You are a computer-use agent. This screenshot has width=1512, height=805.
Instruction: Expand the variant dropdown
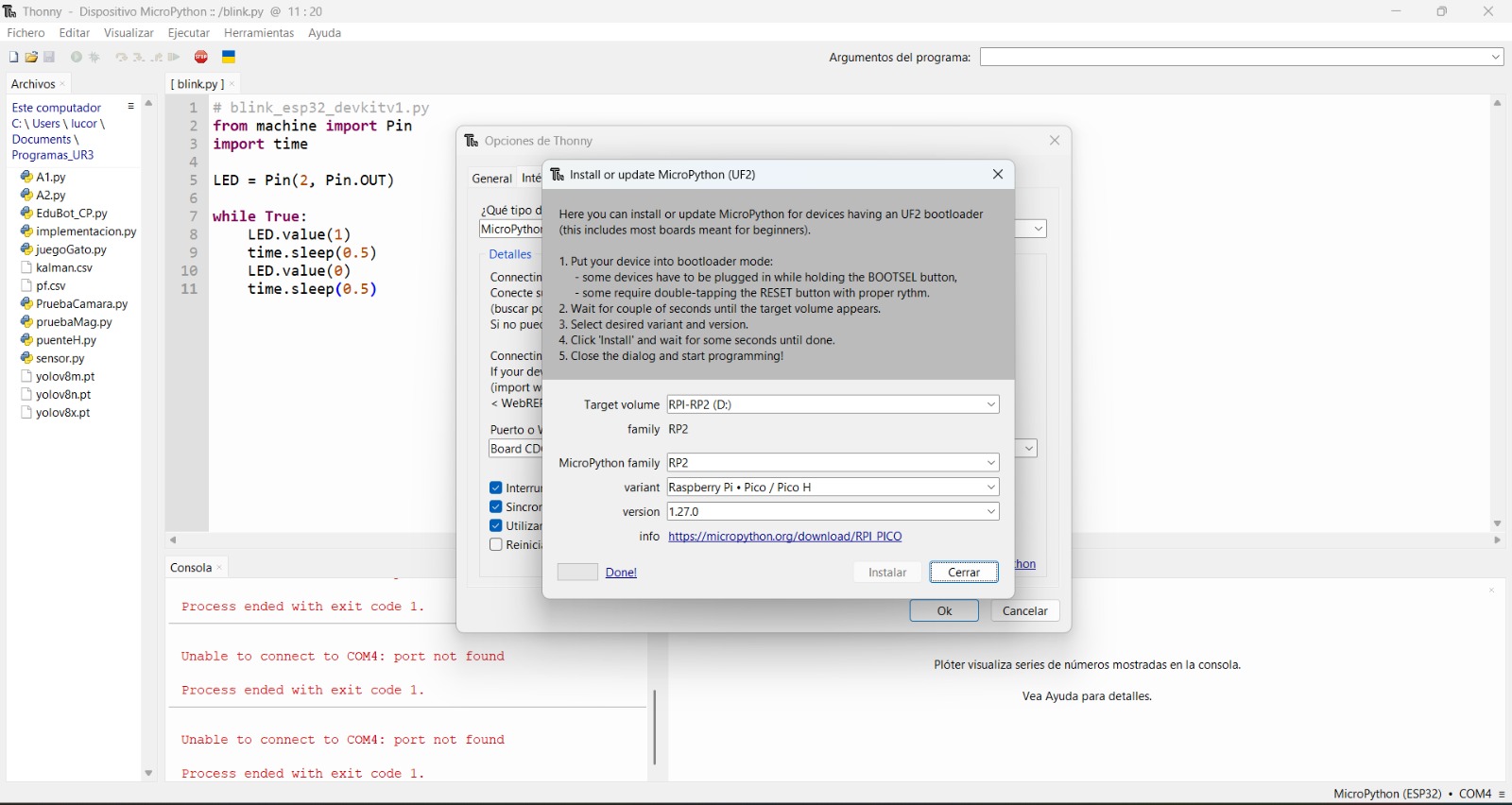991,488
